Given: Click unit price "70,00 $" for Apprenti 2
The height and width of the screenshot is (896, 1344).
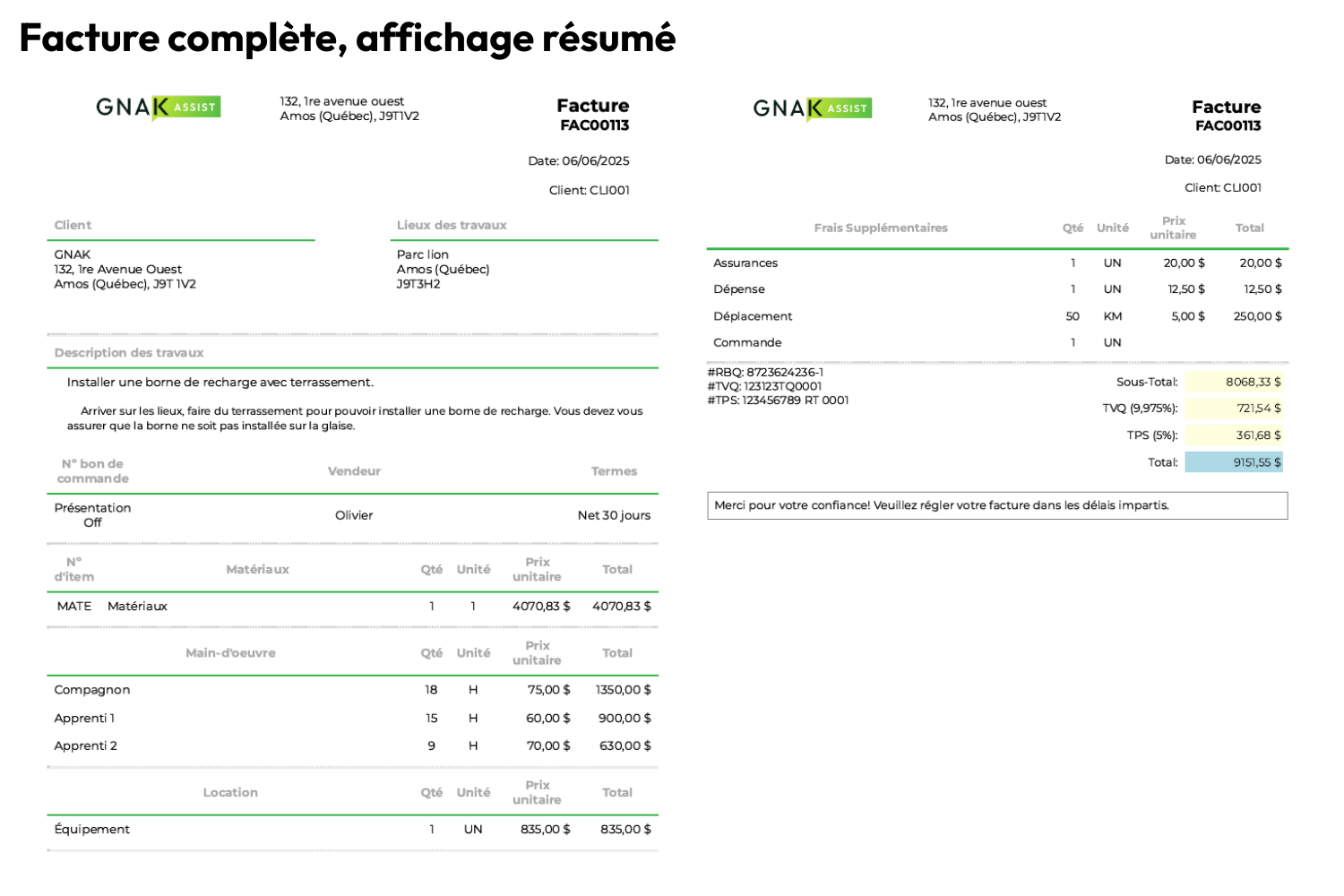Looking at the screenshot, I should tap(548, 746).
